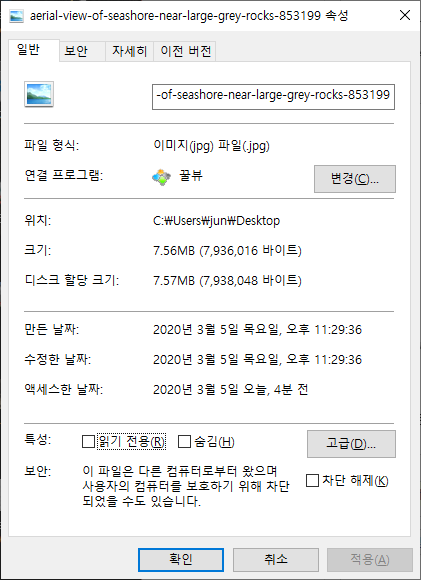
Task: Click the 변경(C)... button
Action: pyautogui.click(x=355, y=179)
